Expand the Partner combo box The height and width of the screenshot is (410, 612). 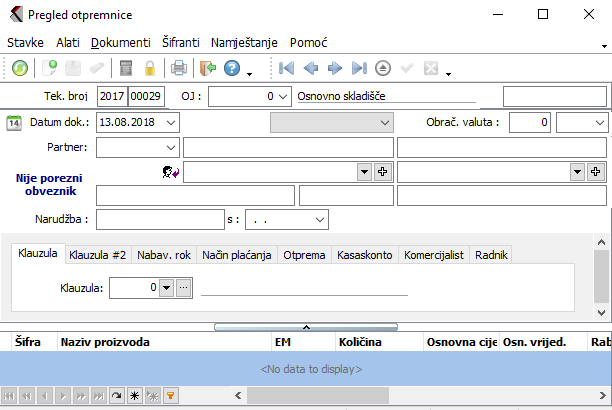click(169, 147)
